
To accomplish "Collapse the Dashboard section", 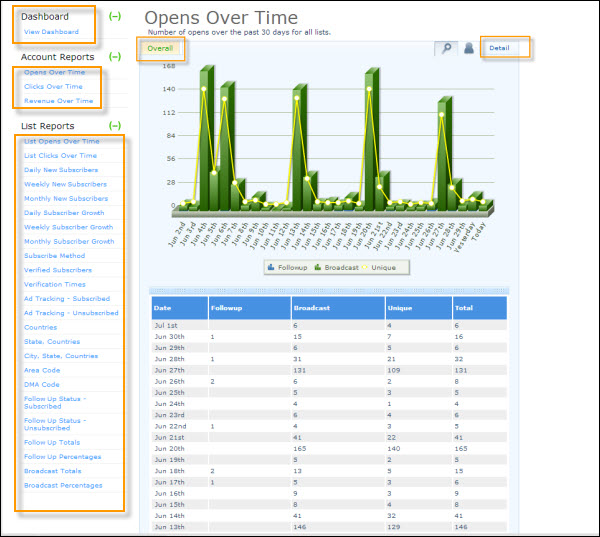I will pyautogui.click(x=115, y=16).
